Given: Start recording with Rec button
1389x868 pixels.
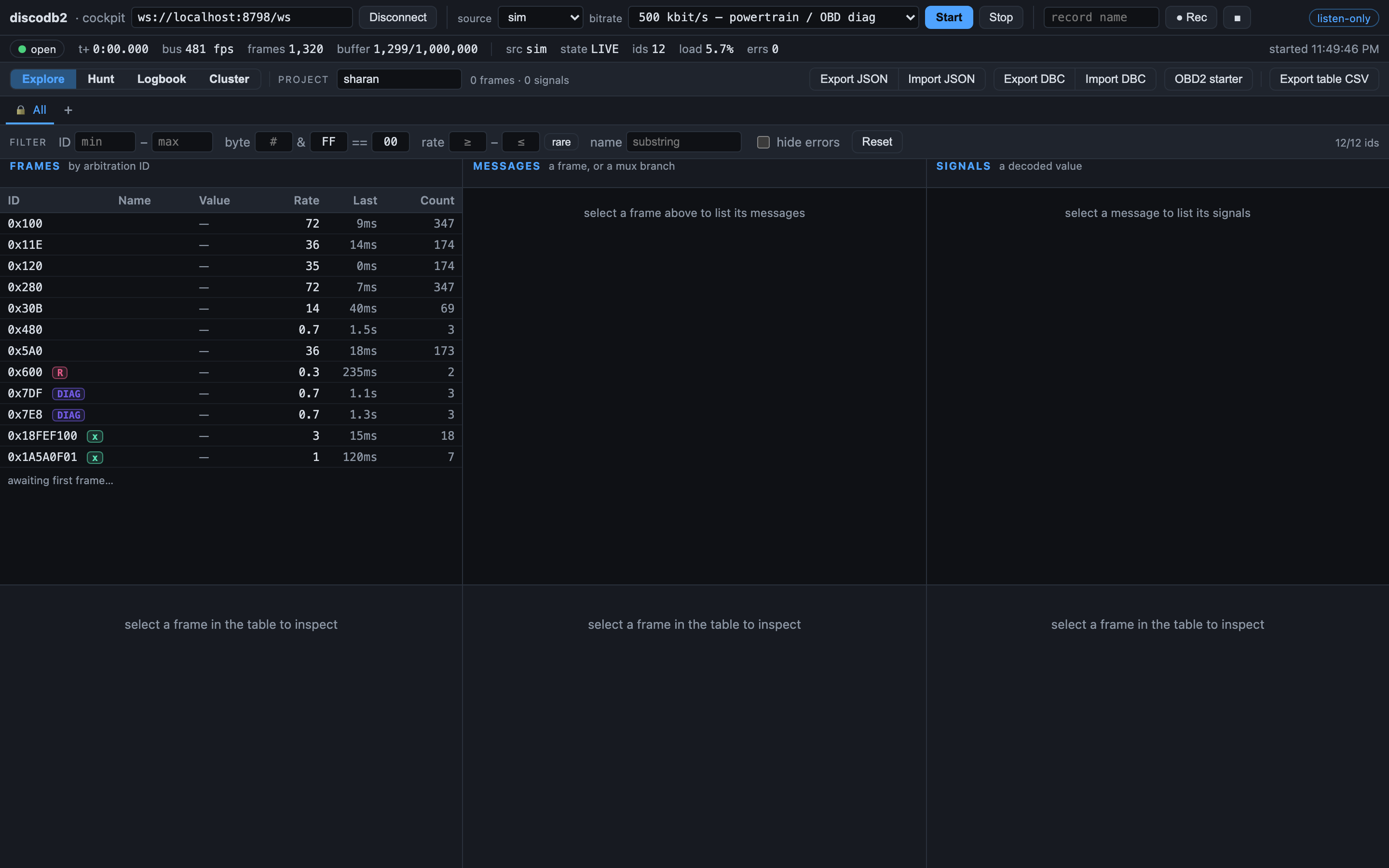Looking at the screenshot, I should click(1190, 17).
